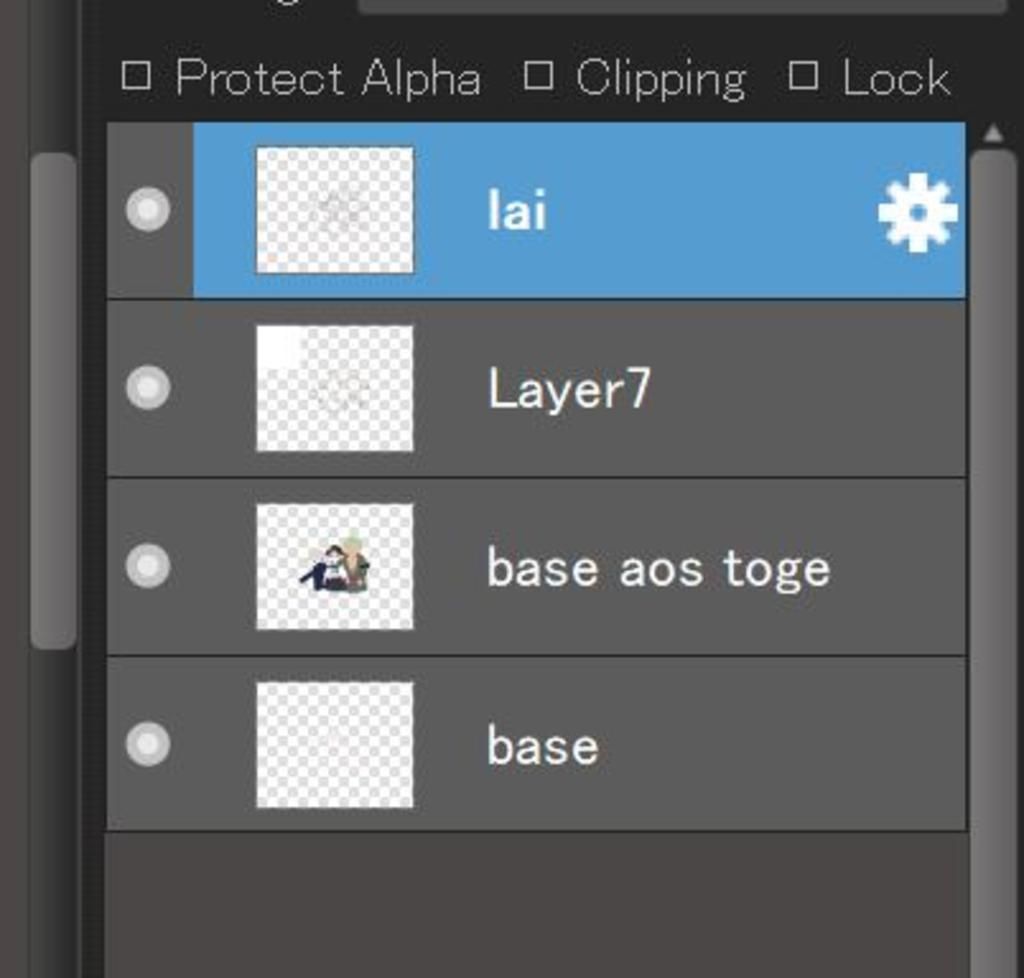Toggle visibility of the base layer
1024x978 pixels.
(x=148, y=744)
